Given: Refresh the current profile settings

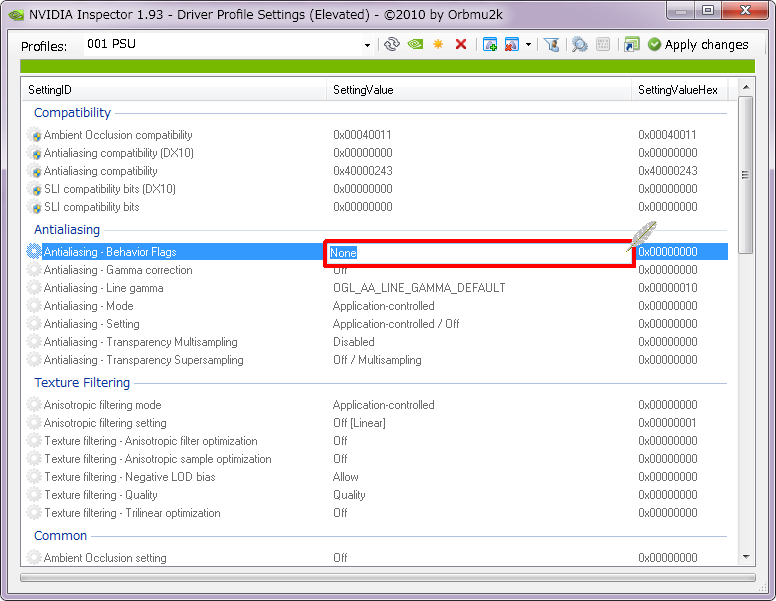Looking at the screenshot, I should pyautogui.click(x=391, y=45).
